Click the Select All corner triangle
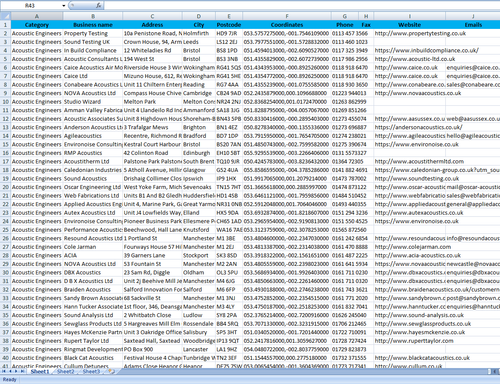The image size is (500, 384). (5, 16)
